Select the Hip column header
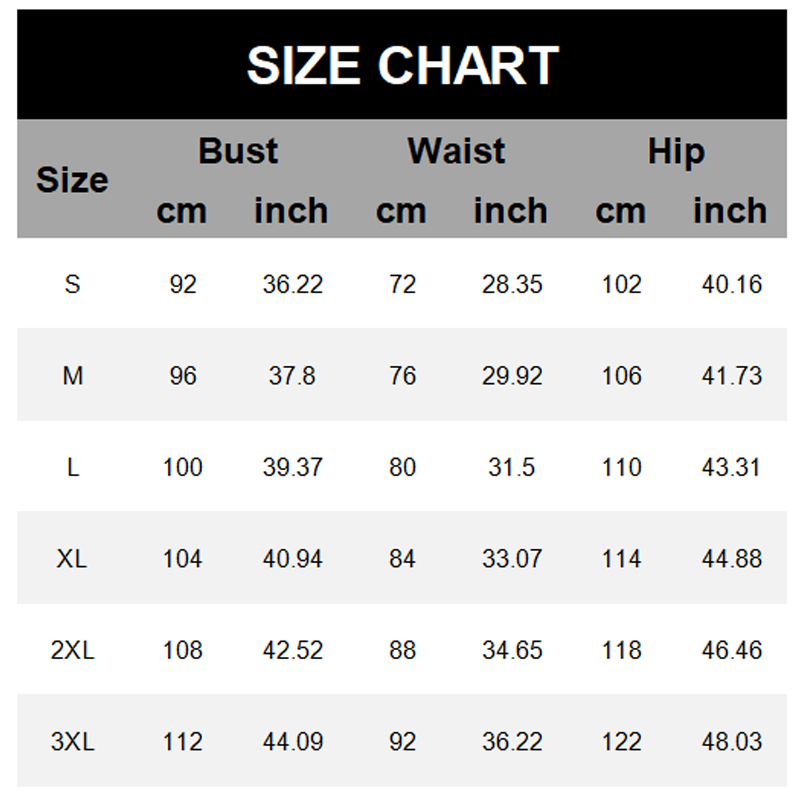The image size is (800, 800). point(676,151)
